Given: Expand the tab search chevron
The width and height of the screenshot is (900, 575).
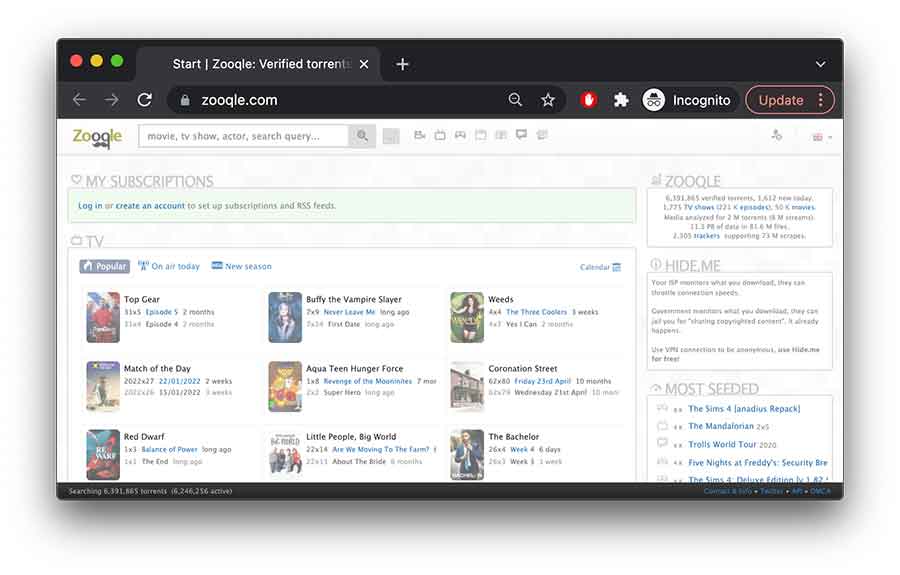Looking at the screenshot, I should [820, 64].
